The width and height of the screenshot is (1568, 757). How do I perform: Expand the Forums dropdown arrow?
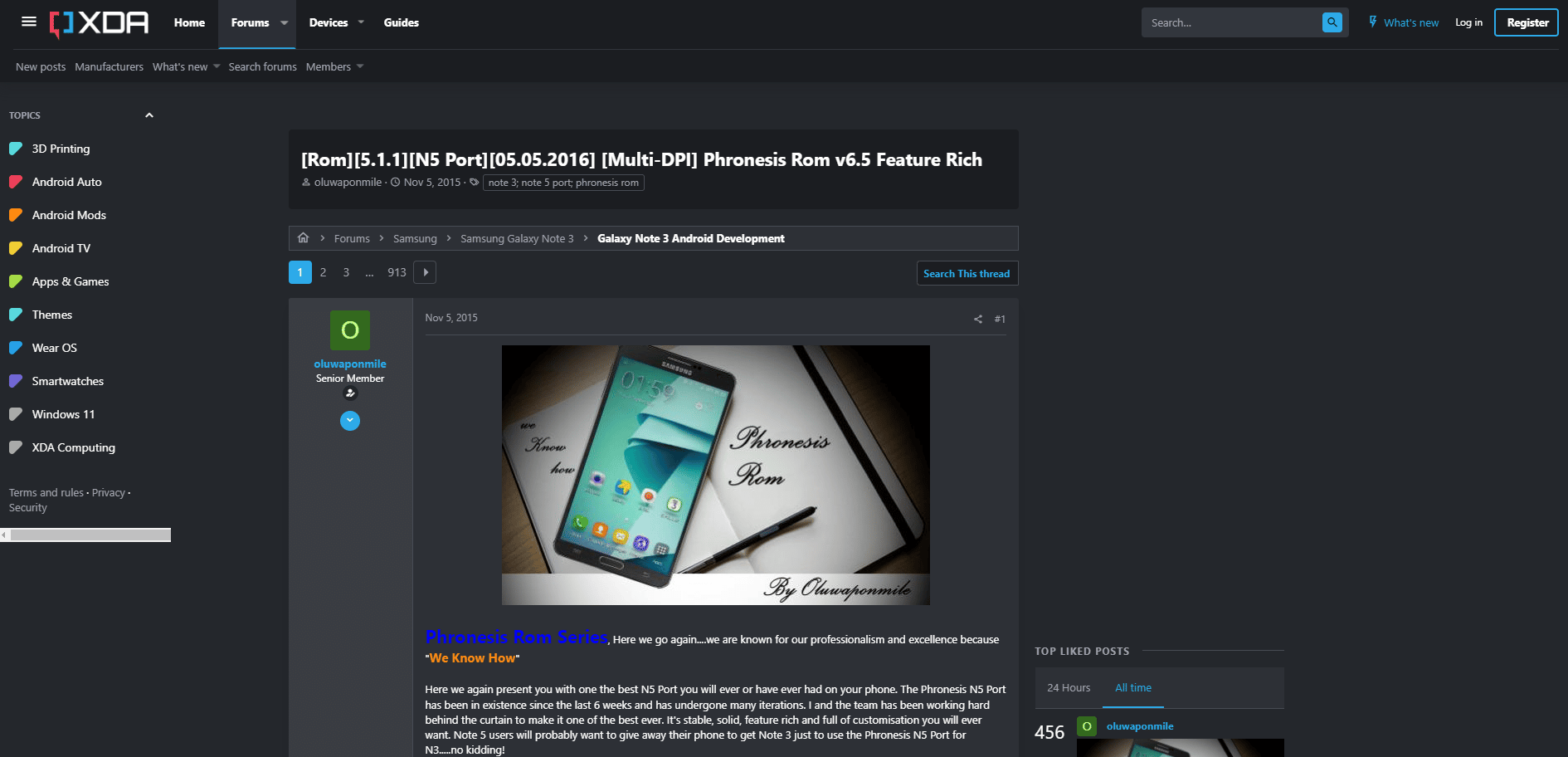[285, 22]
